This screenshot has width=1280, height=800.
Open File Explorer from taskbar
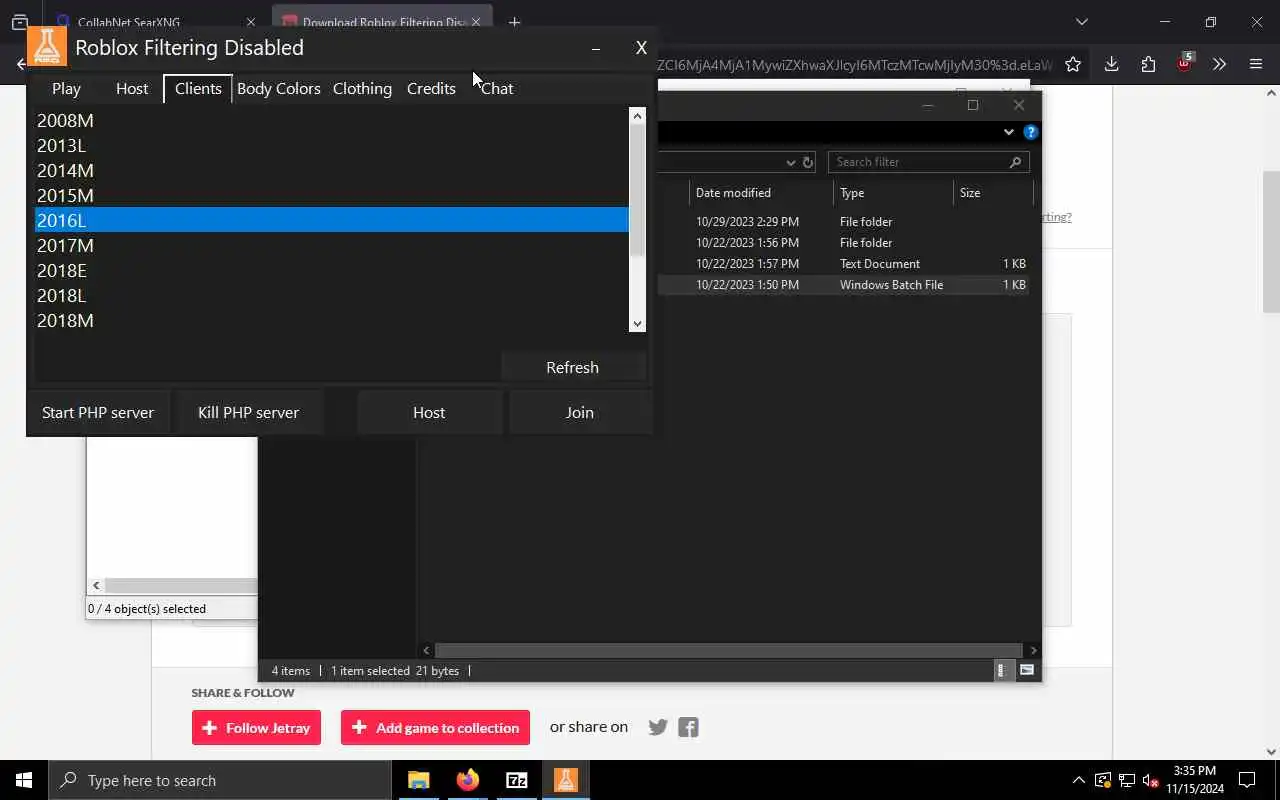[x=418, y=780]
